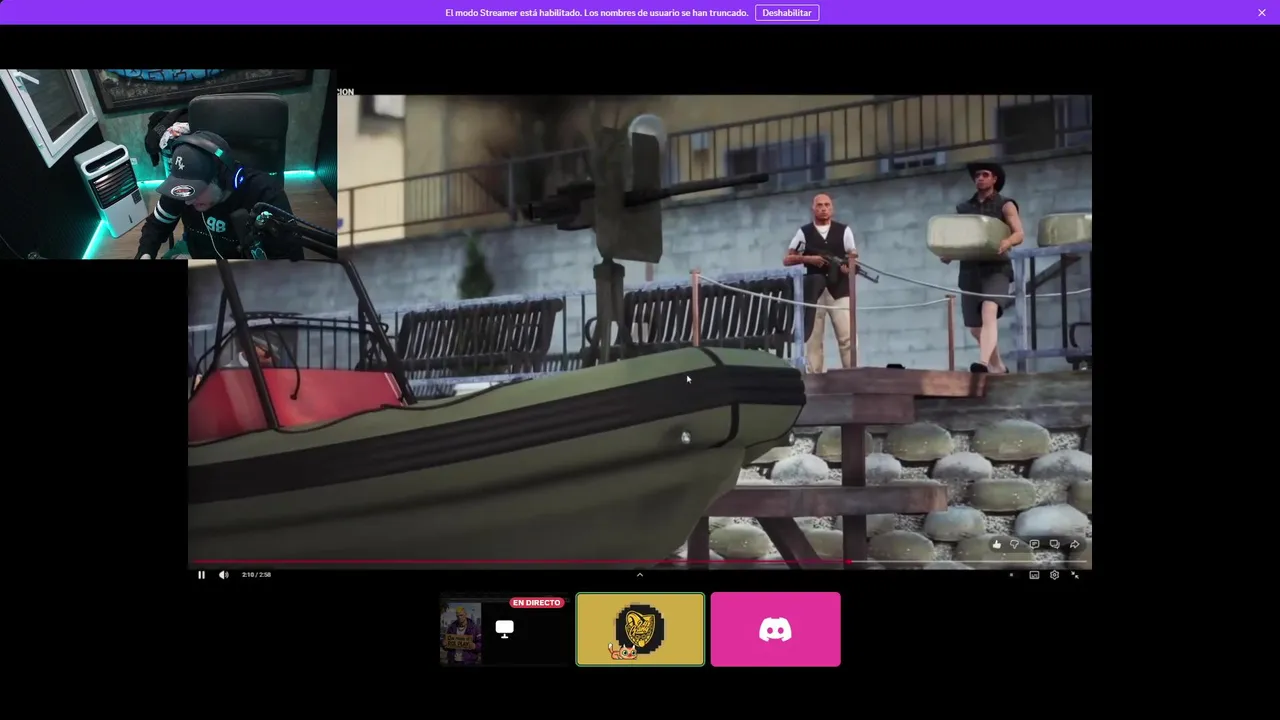Image resolution: width=1280 pixels, height=720 pixels.
Task: Click the EN DIRECTO live badge
Action: [x=536, y=603]
